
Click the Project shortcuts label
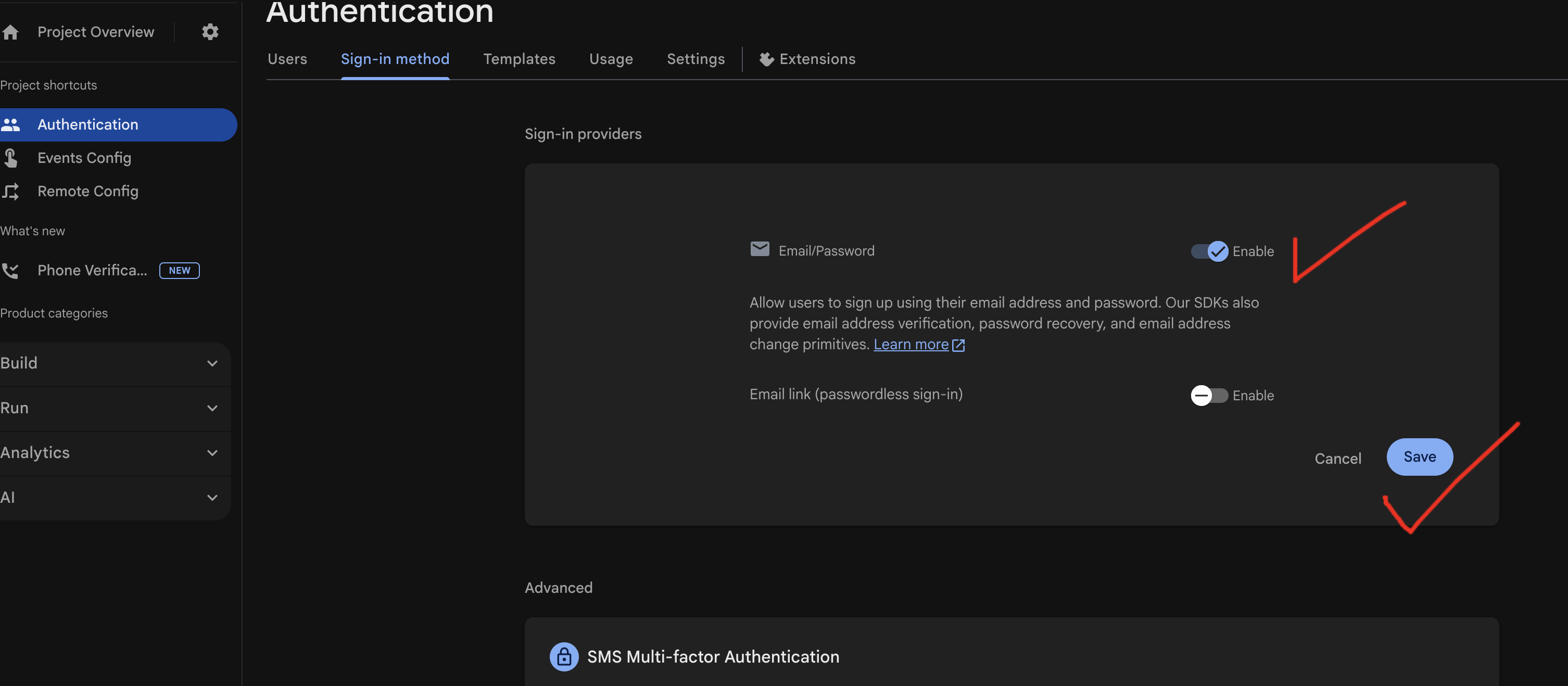pos(49,85)
